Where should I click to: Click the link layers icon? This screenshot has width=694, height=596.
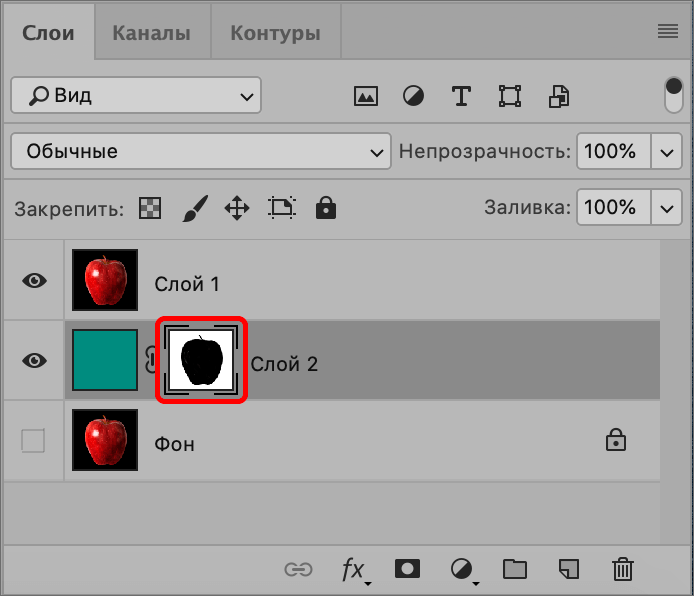coord(298,569)
